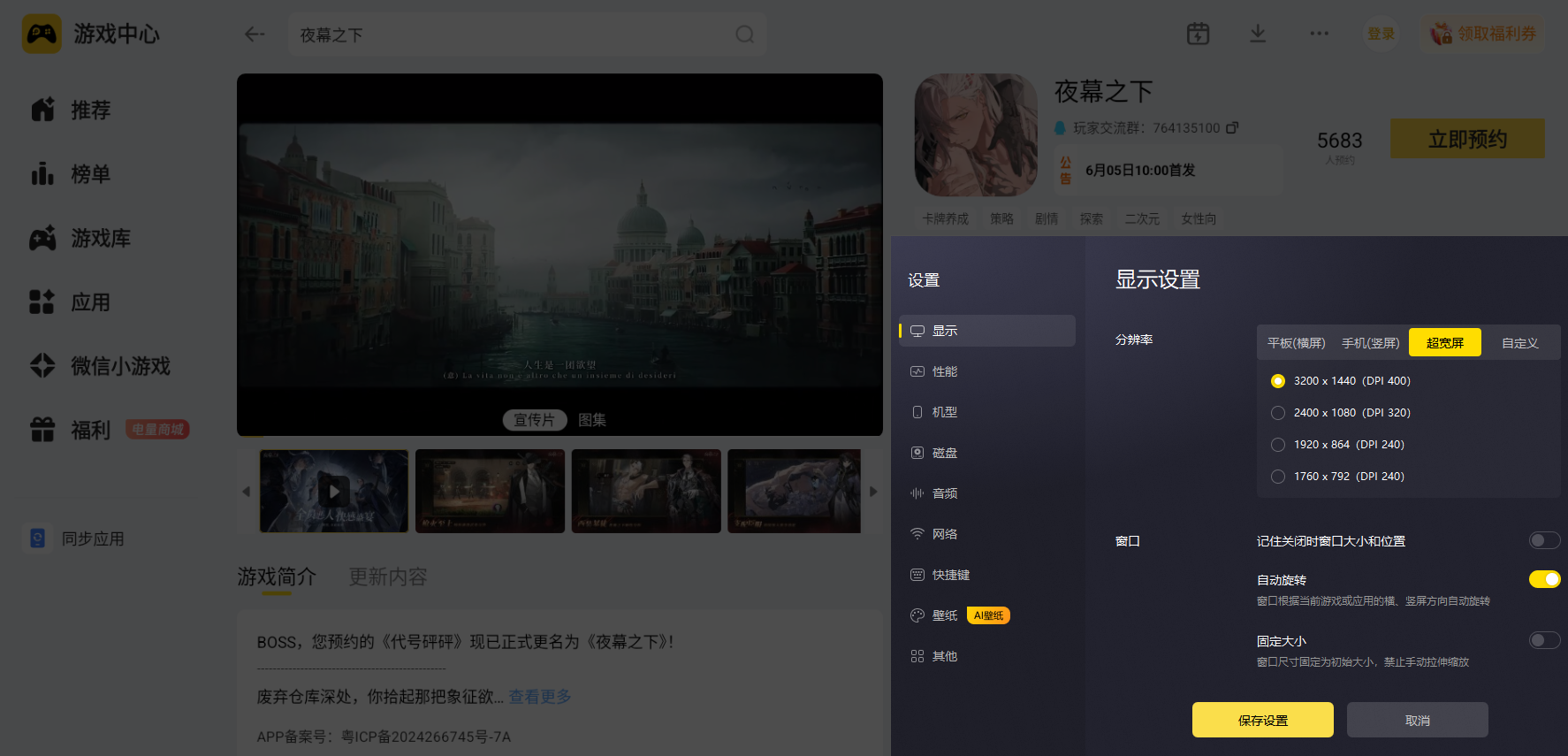Expand description via 查看更多 link

[540, 697]
